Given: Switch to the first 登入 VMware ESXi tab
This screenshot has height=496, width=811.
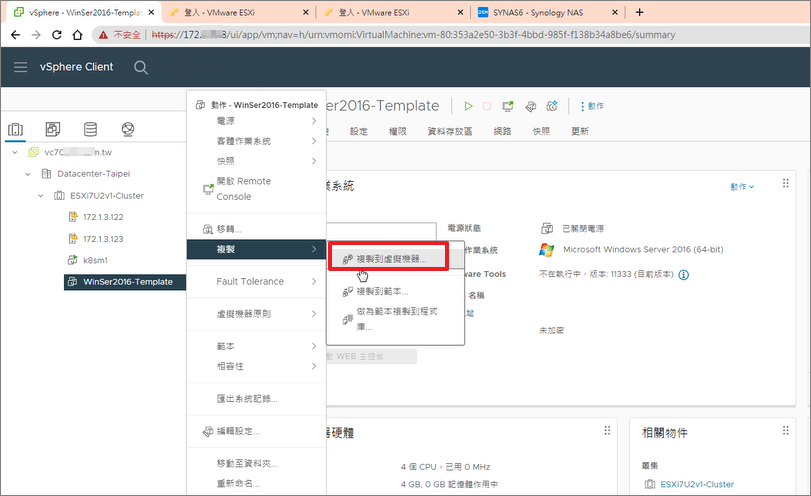Looking at the screenshot, I should coord(238,12).
